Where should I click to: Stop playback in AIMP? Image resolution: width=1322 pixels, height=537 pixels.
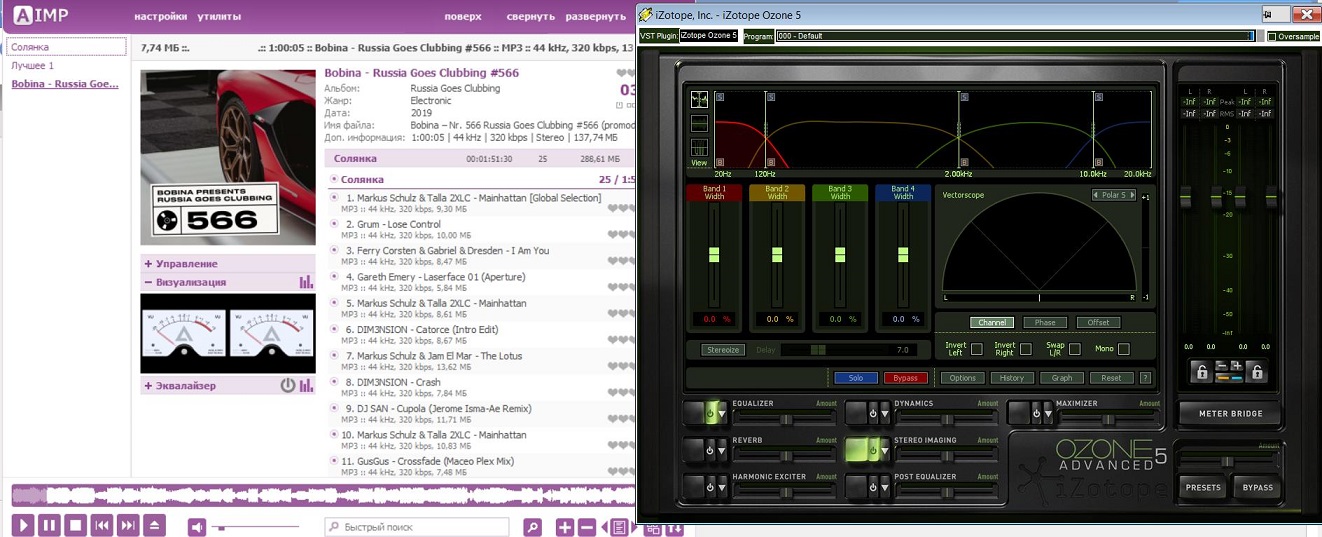click(x=75, y=526)
